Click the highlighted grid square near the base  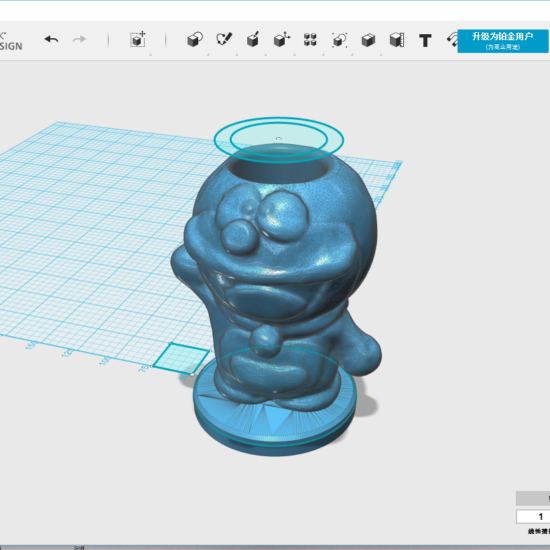pos(181,358)
